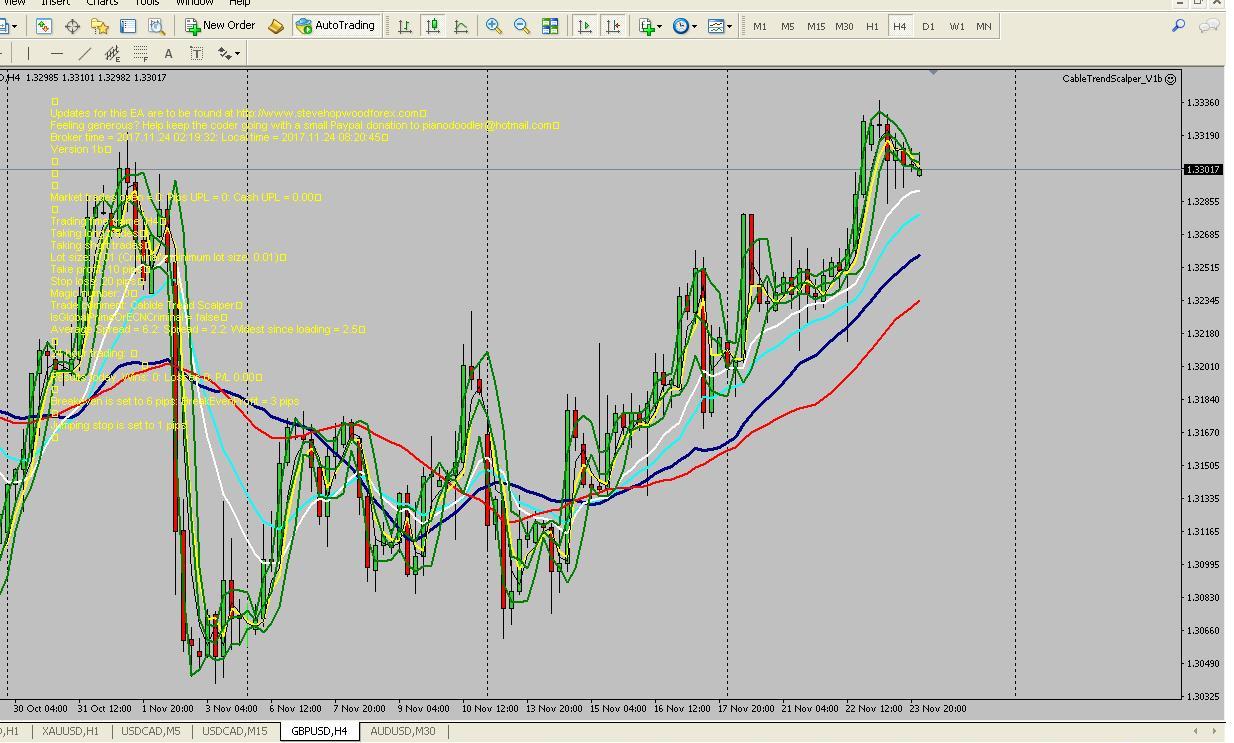
Task: Select the M15 timeframe
Action: [x=816, y=26]
